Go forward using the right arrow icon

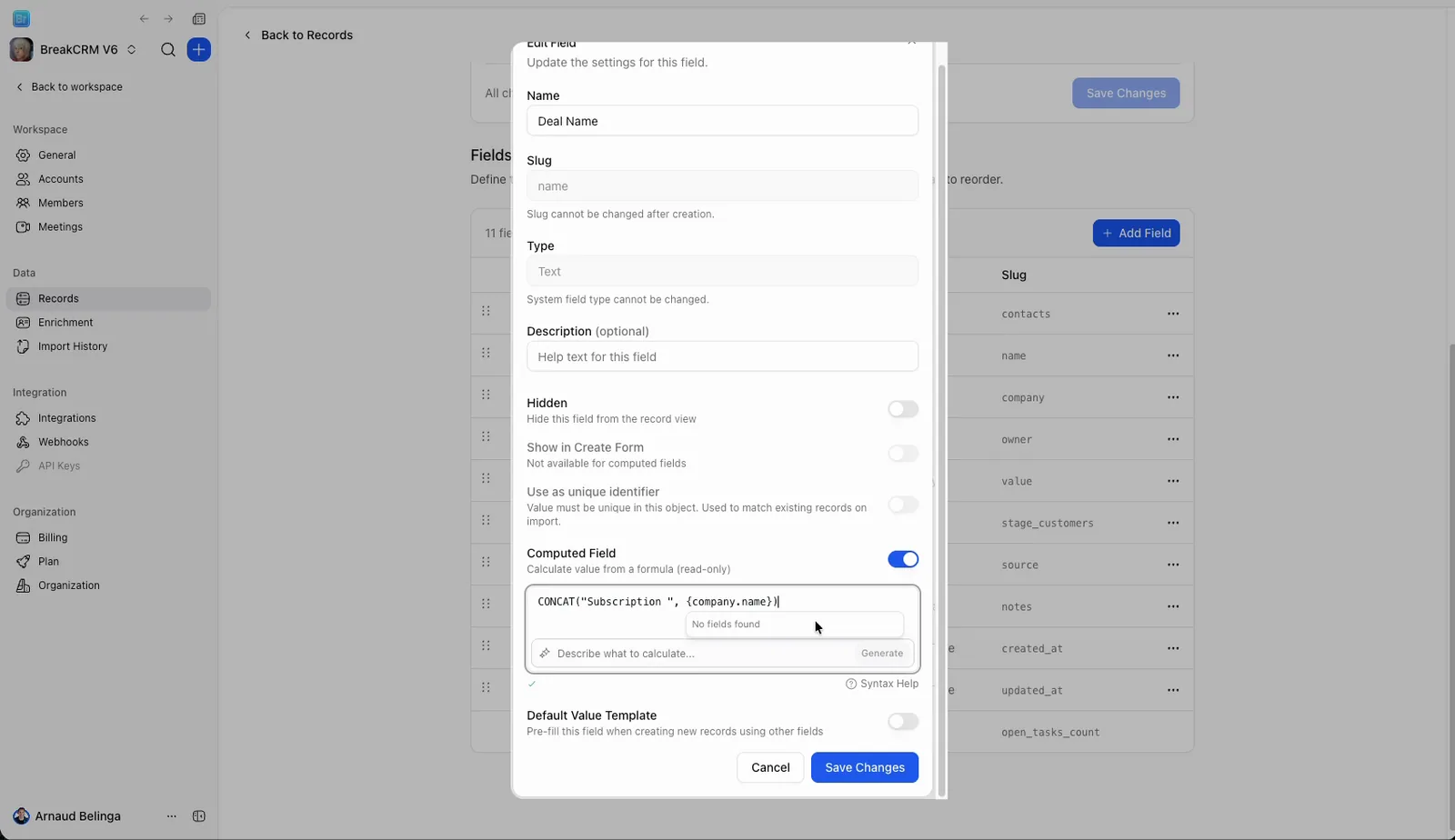(x=168, y=19)
